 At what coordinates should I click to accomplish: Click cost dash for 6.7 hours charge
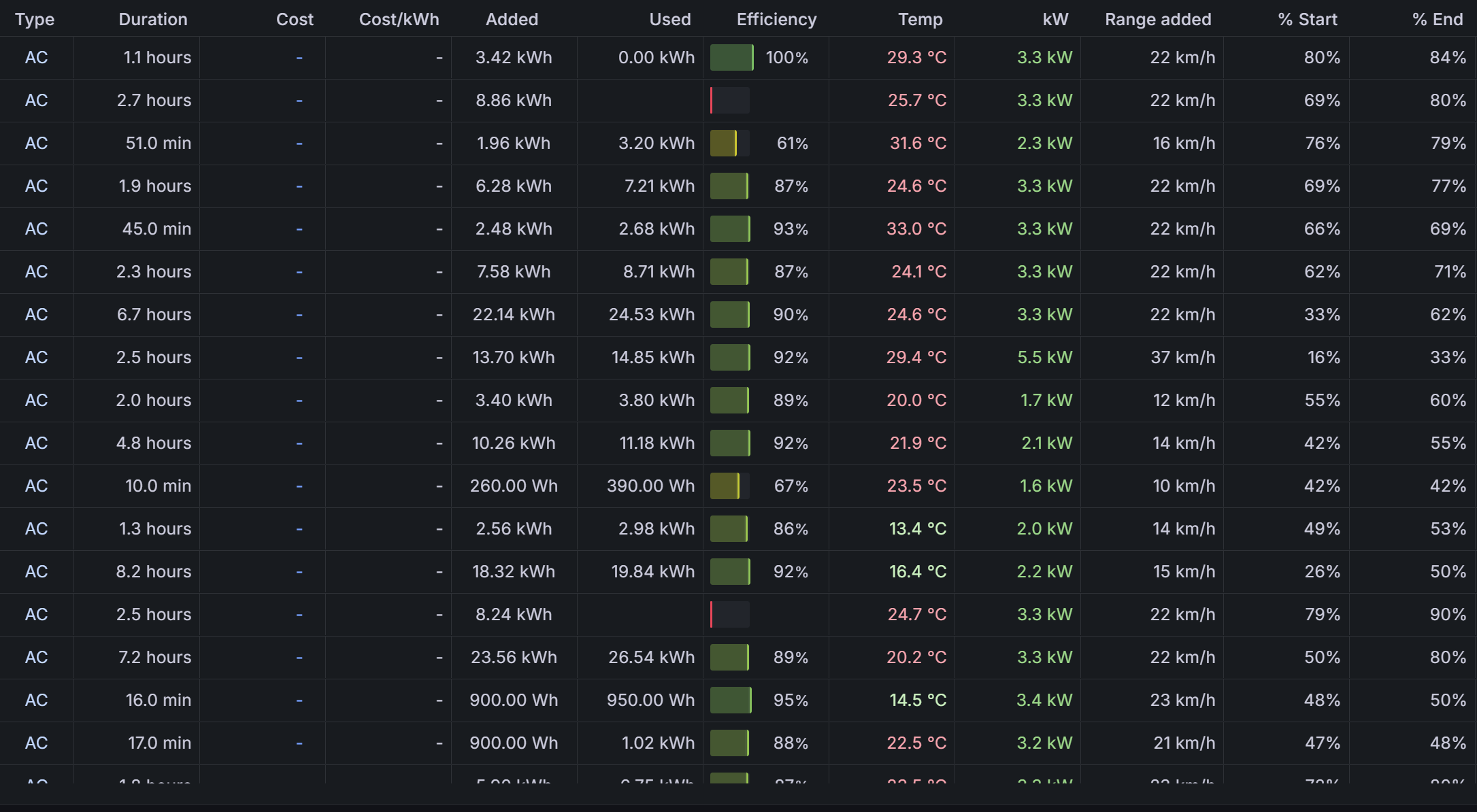click(299, 315)
